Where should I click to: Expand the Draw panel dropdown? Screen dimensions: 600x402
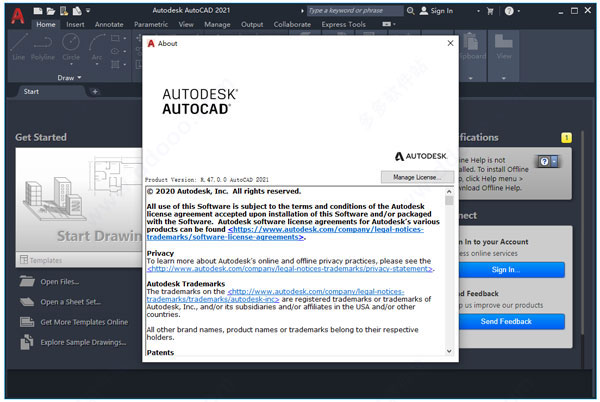(69, 78)
